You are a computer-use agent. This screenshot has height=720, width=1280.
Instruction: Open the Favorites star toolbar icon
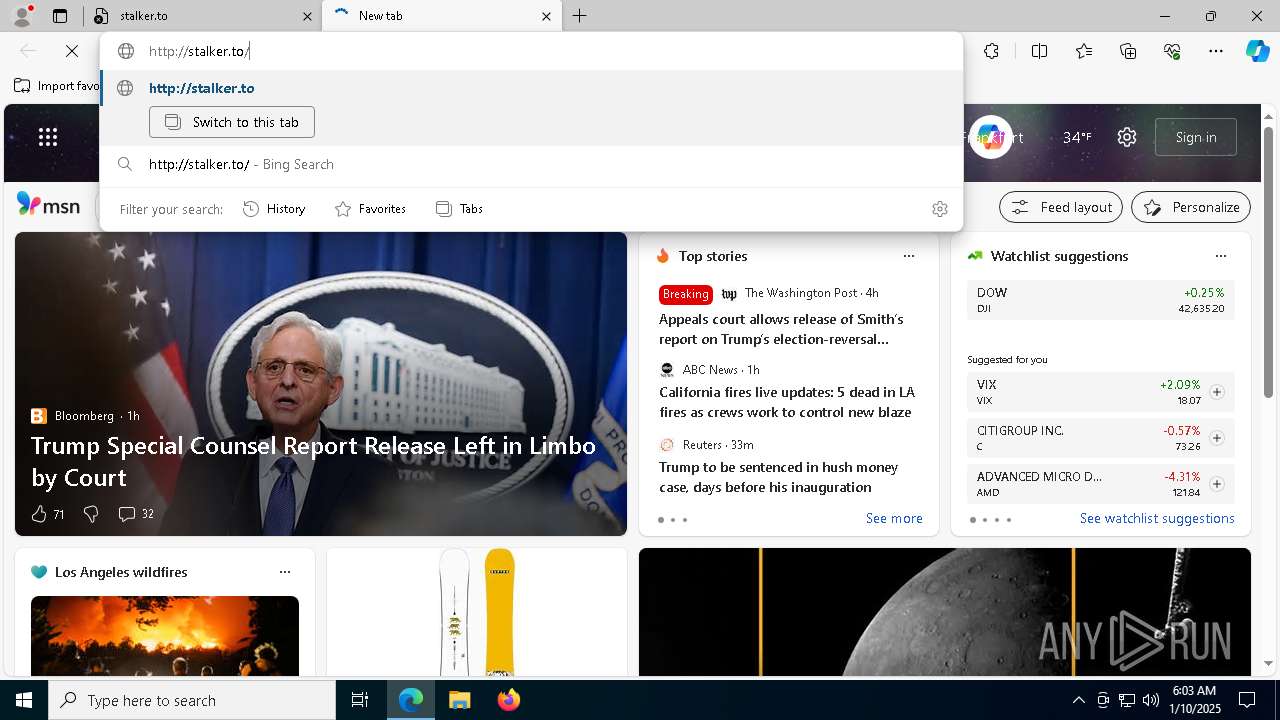1084,51
